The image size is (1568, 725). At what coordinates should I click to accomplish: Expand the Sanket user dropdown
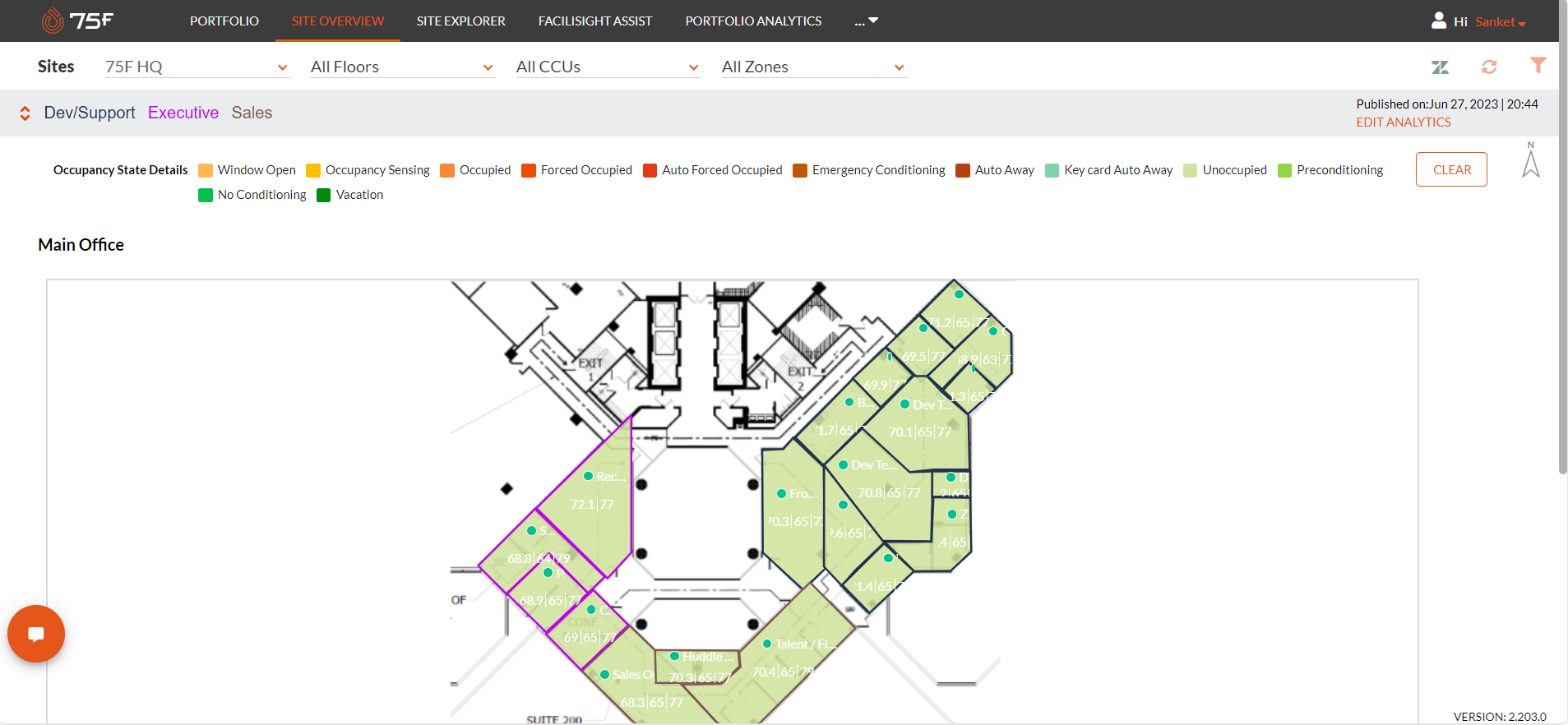pos(1501,22)
